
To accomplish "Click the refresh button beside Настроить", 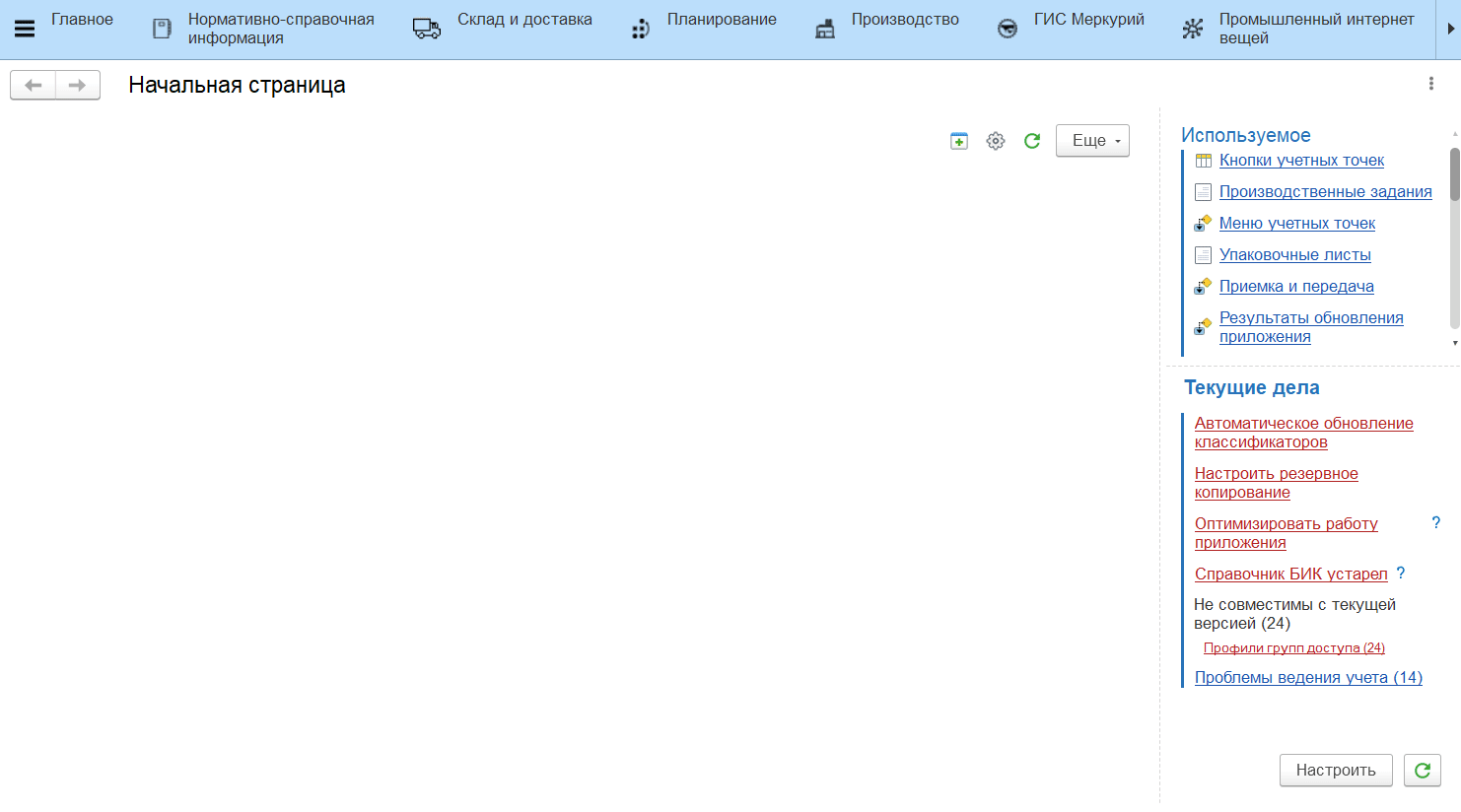I will 1422,771.
